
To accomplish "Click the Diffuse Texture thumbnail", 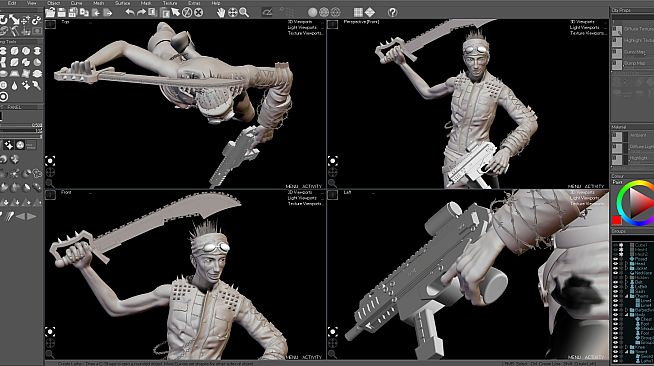I will tap(617, 30).
